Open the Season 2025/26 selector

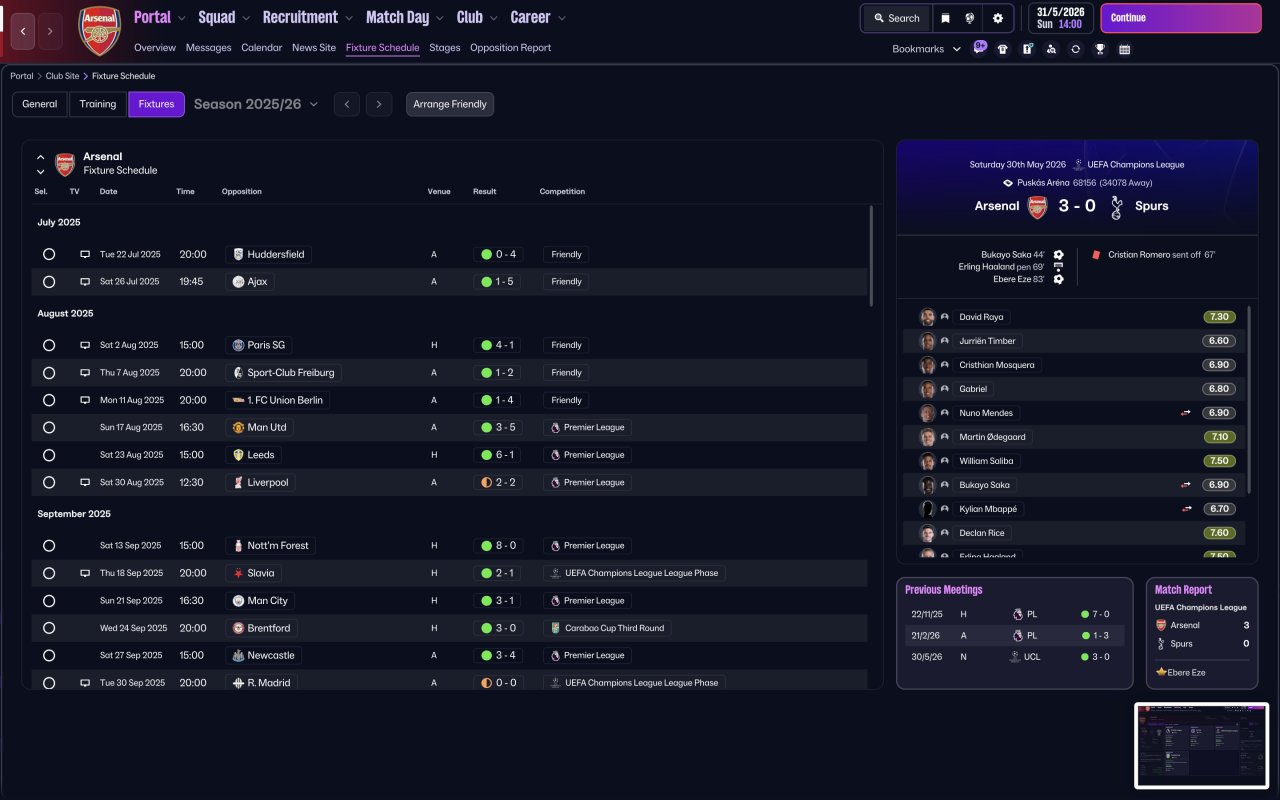point(256,104)
